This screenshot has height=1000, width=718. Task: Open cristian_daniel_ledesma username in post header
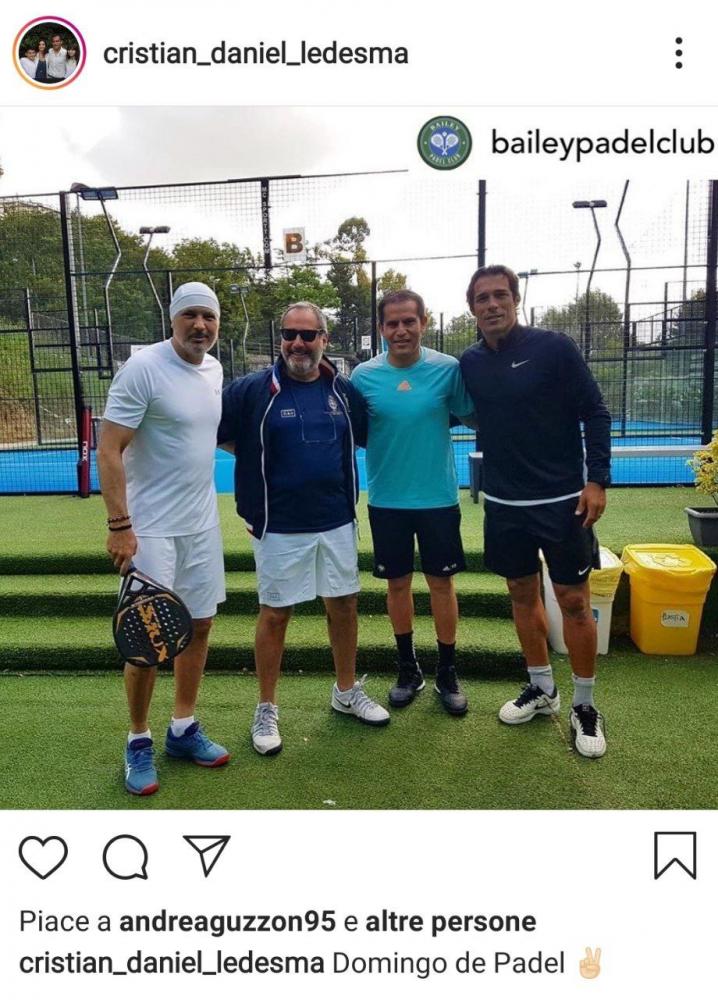(x=256, y=54)
